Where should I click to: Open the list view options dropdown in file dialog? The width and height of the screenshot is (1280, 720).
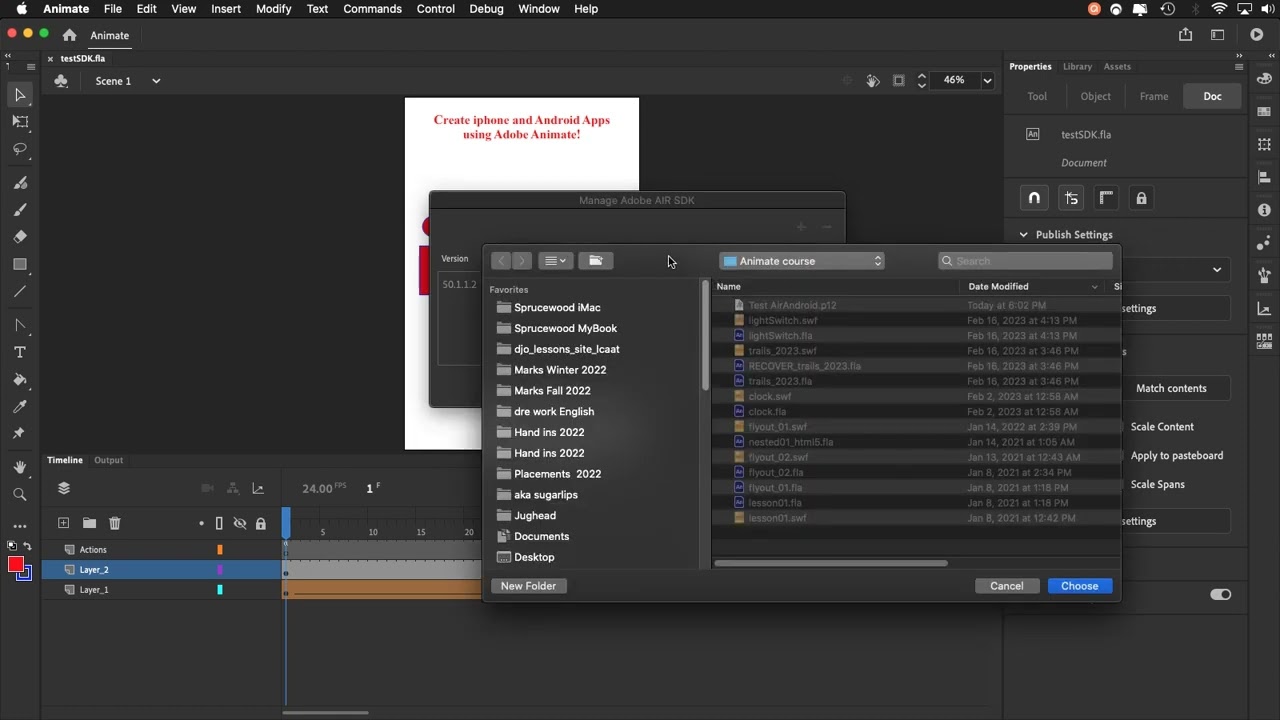(555, 261)
